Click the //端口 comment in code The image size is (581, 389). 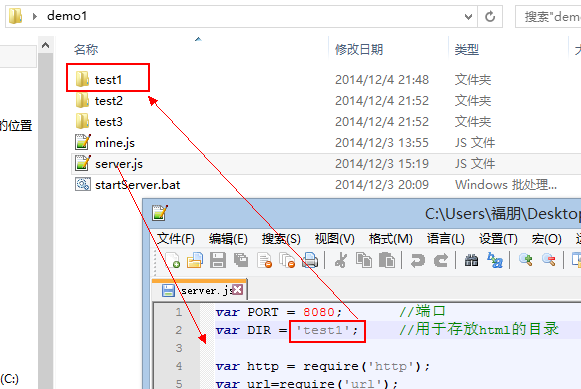click(x=422, y=311)
